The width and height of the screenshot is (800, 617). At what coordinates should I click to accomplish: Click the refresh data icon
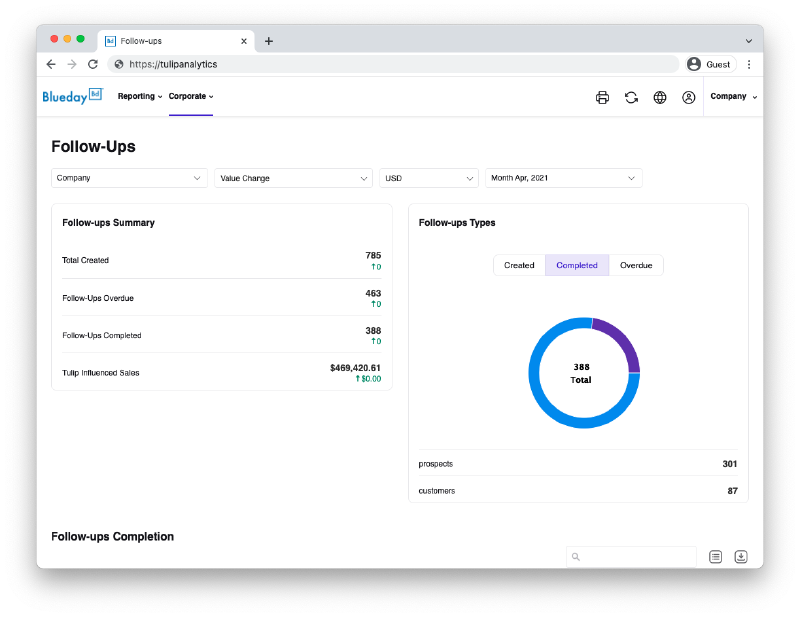click(x=631, y=97)
